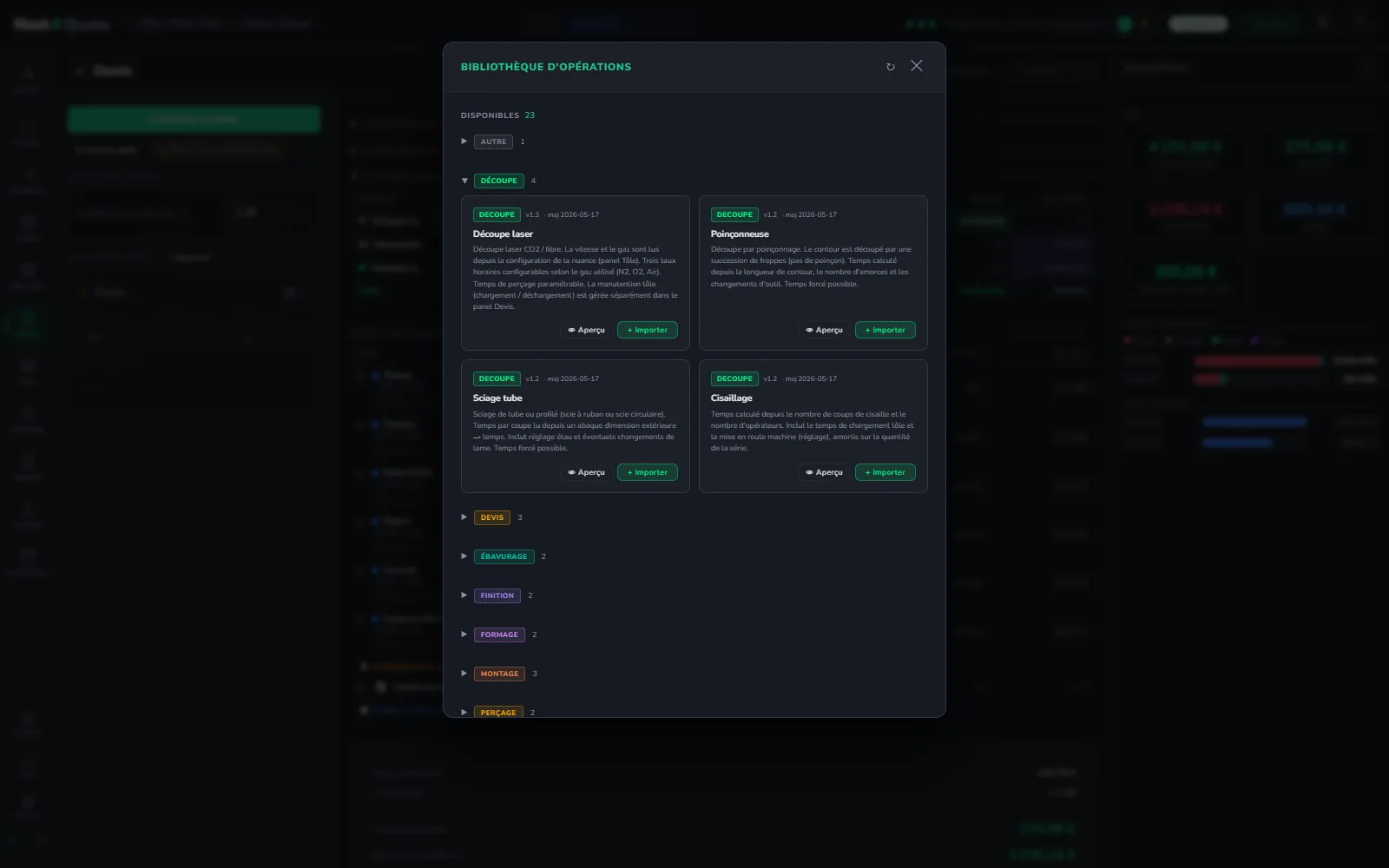Viewport: 1389px width, 868px height.
Task: Import the Découpe laser operation
Action: 648,330
